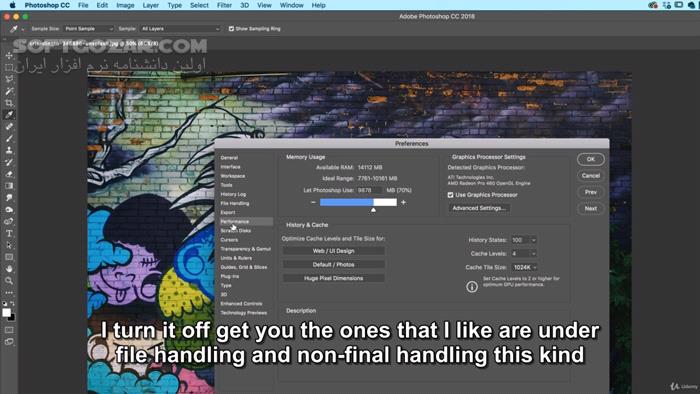Click the memory usage slider bar

click(358, 203)
